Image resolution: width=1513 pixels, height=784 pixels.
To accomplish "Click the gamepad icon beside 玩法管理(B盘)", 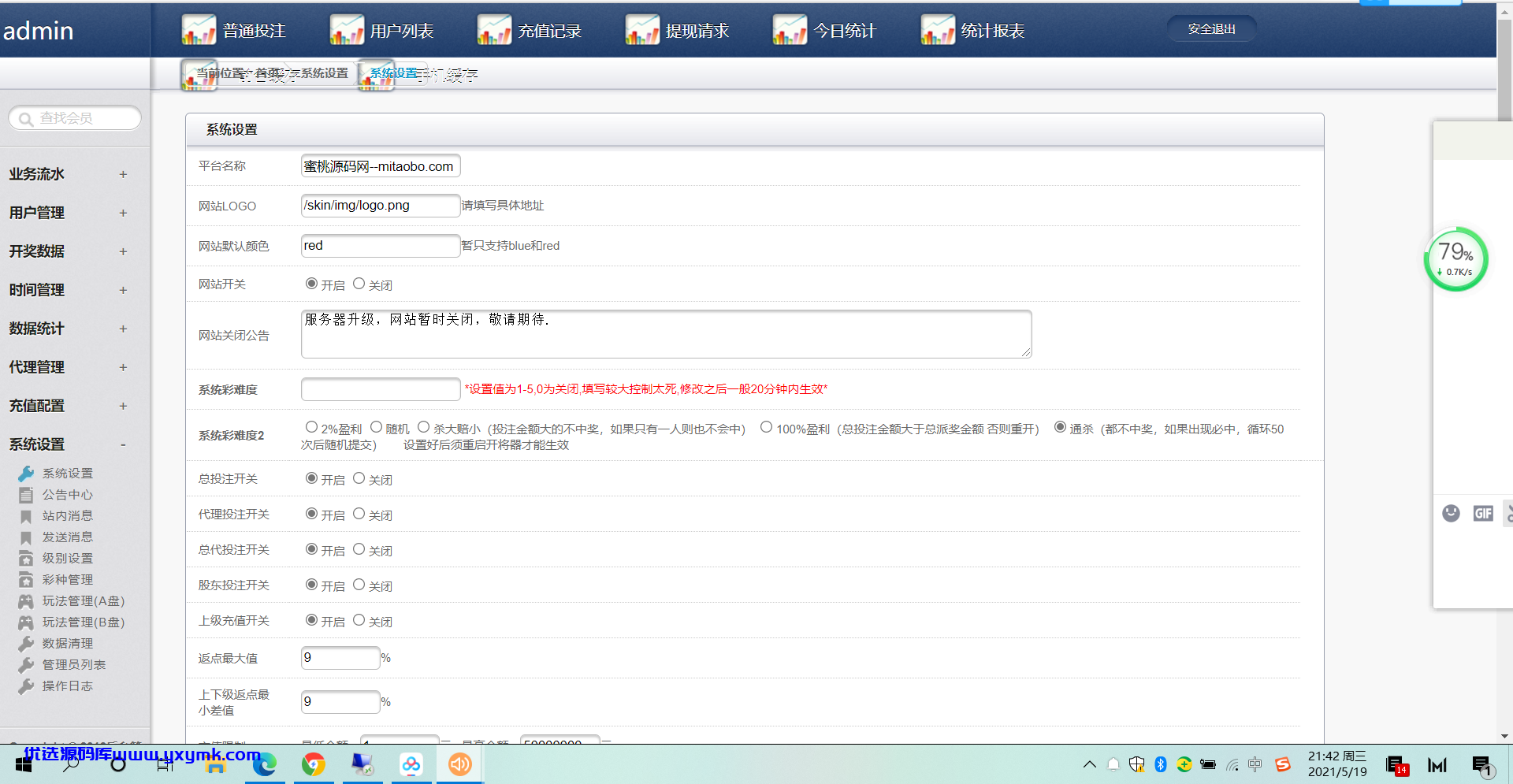I will 26,622.
